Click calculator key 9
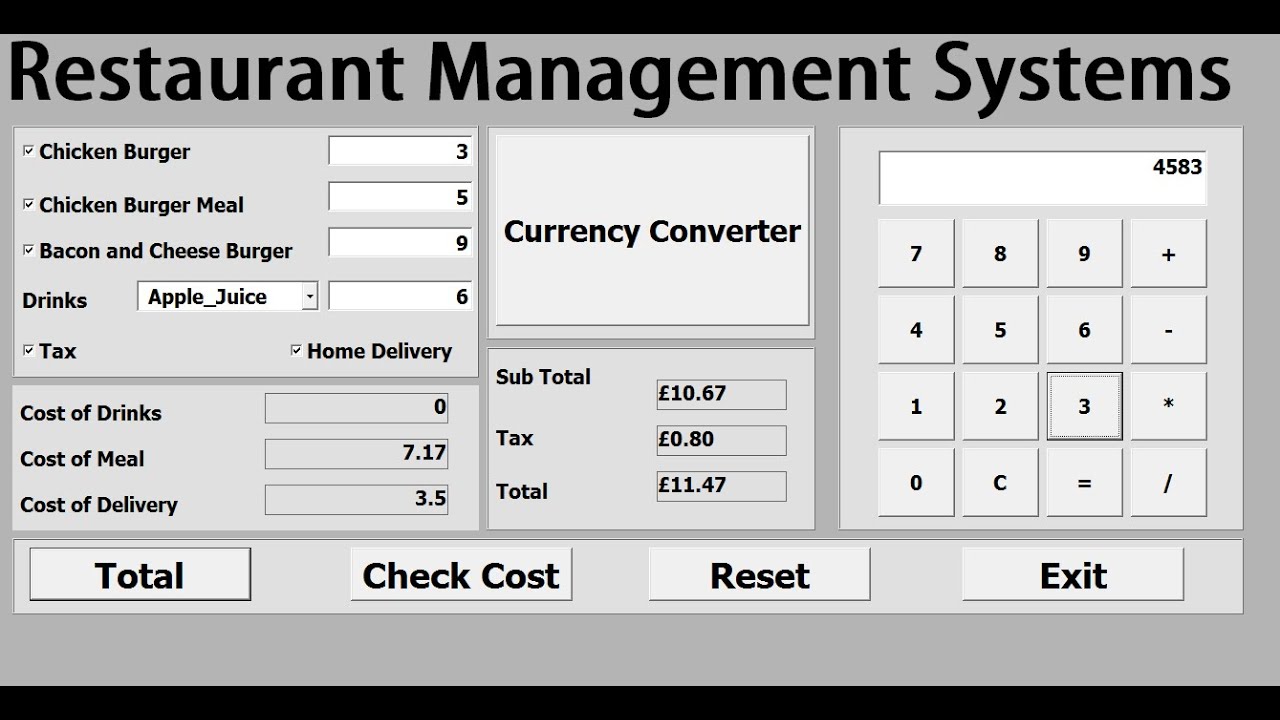The image size is (1280, 720). pos(1084,254)
